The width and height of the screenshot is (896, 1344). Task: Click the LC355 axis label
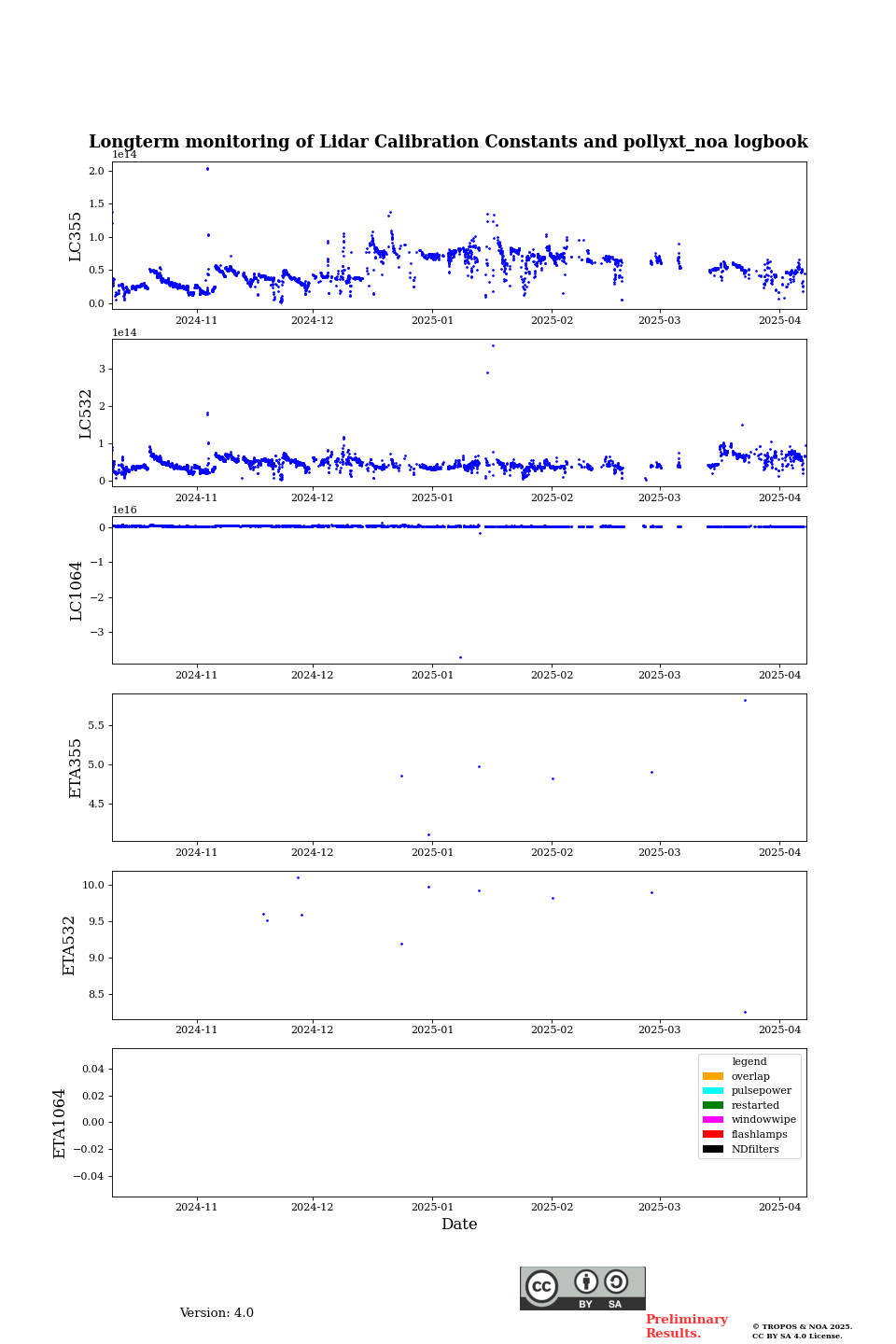pyautogui.click(x=76, y=236)
